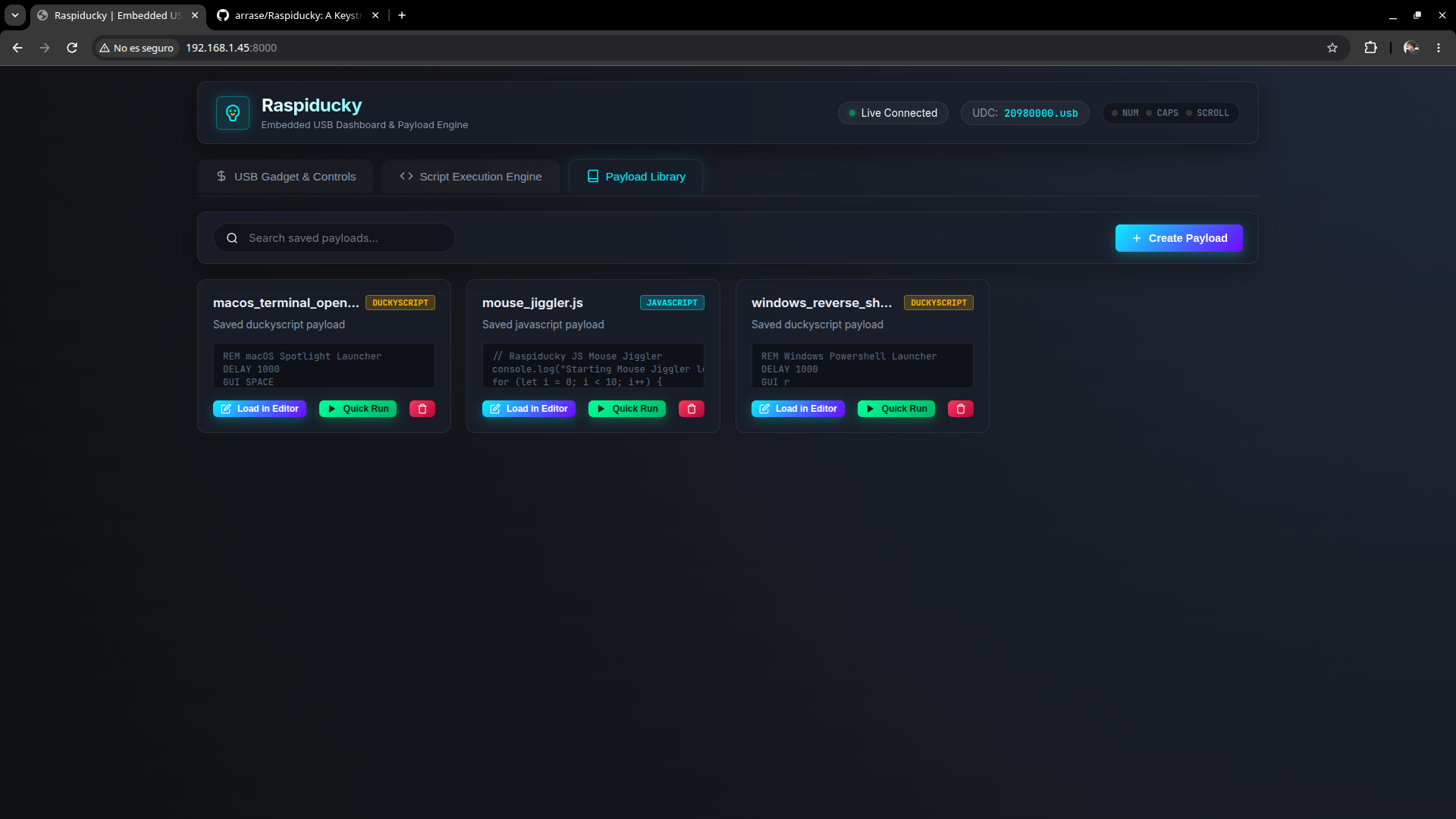Click the Live Connected status pill
The width and height of the screenshot is (1456, 819).
[x=893, y=113]
